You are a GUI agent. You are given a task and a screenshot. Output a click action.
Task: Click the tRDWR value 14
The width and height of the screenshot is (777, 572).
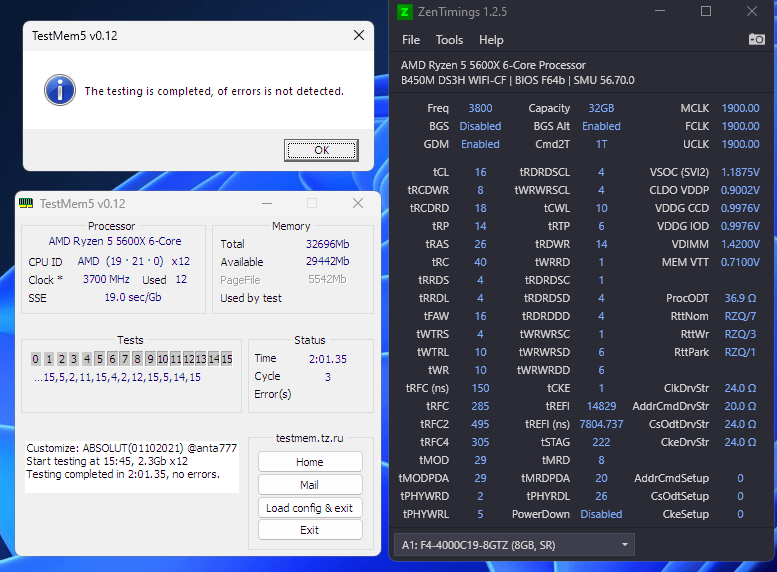pos(601,244)
